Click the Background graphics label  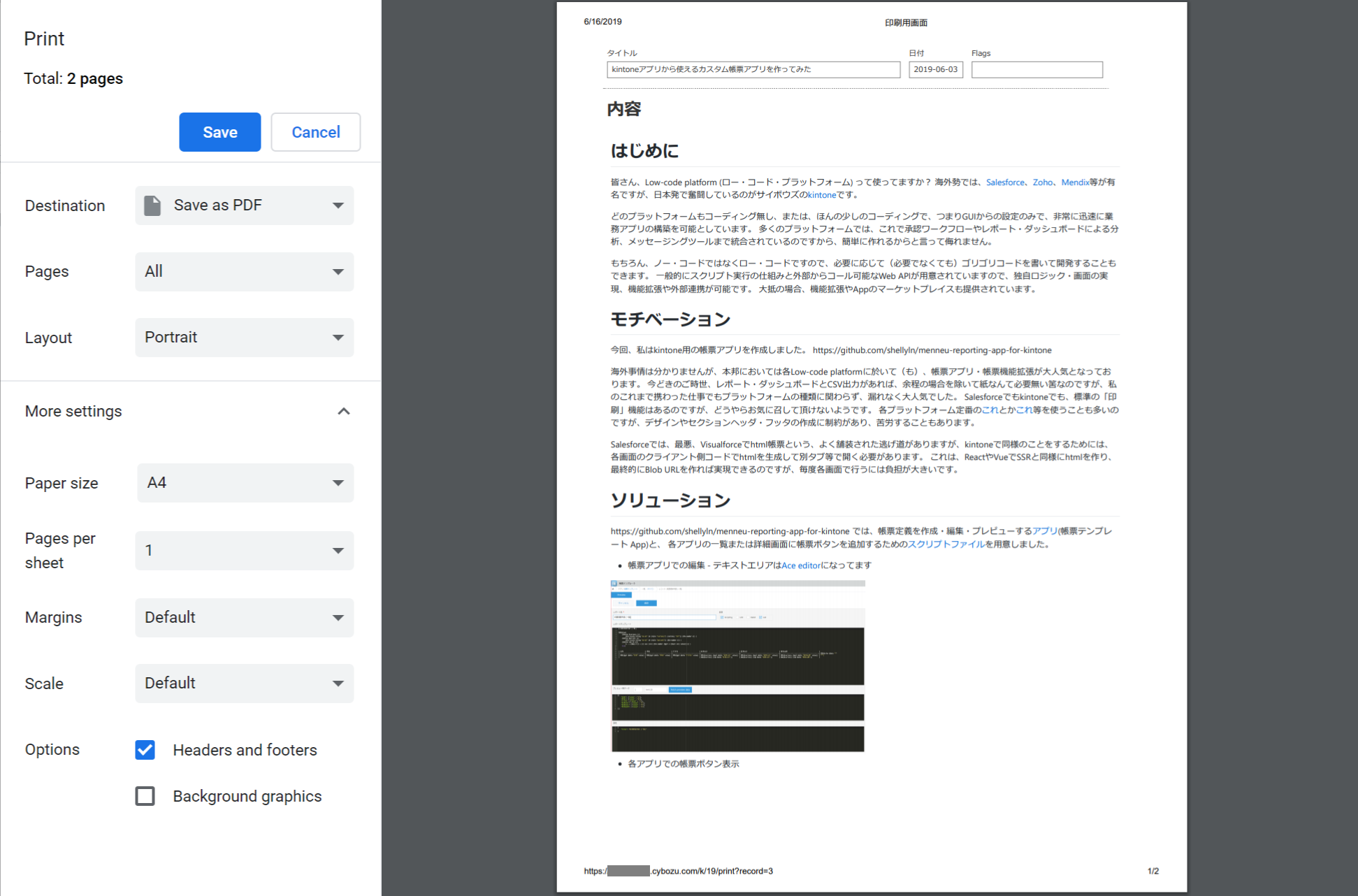[247, 796]
